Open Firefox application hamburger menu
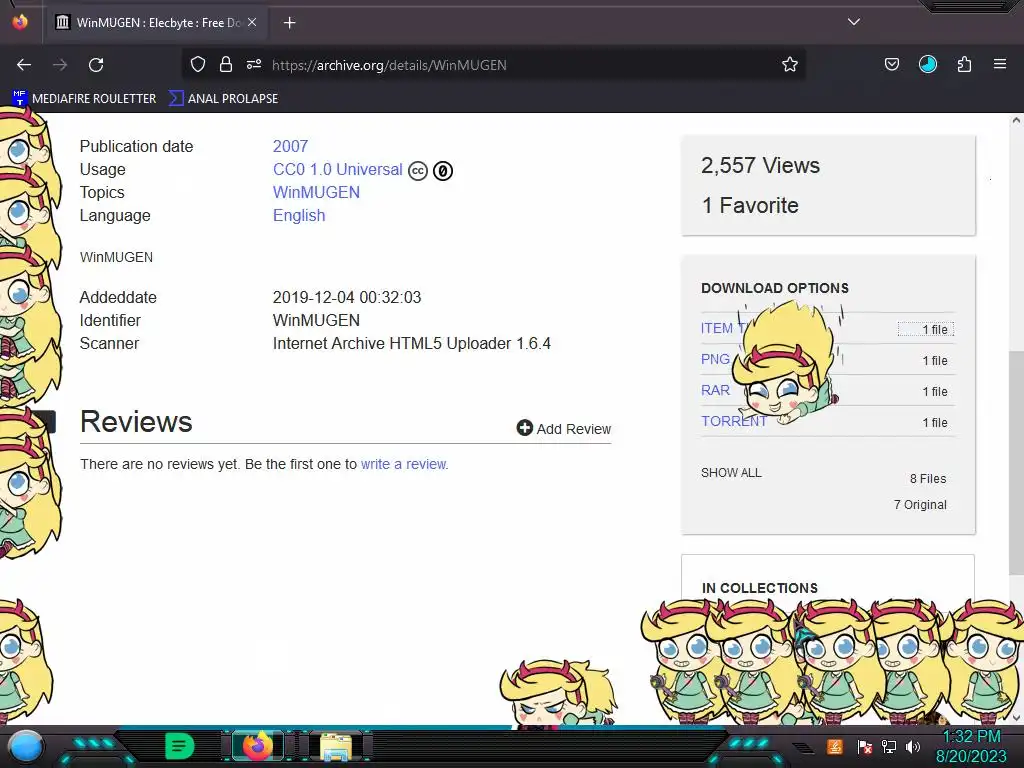 [1000, 64]
